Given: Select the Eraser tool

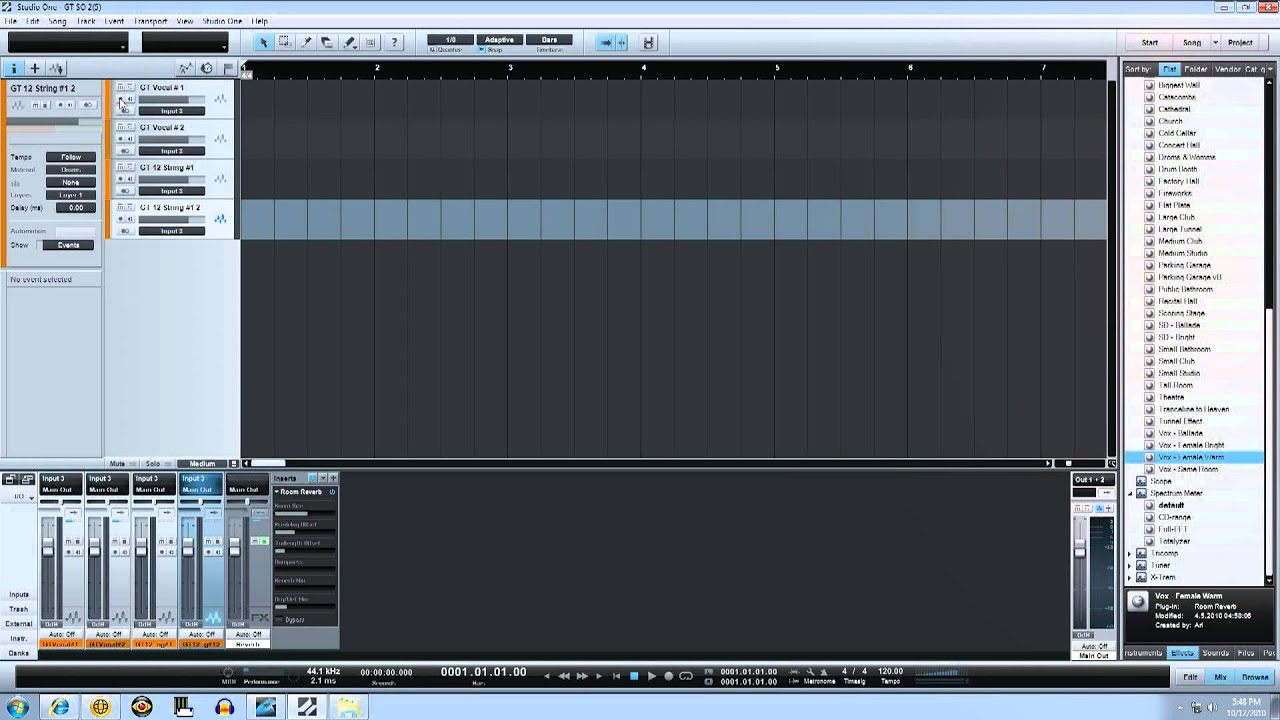Looking at the screenshot, I should (x=328, y=42).
